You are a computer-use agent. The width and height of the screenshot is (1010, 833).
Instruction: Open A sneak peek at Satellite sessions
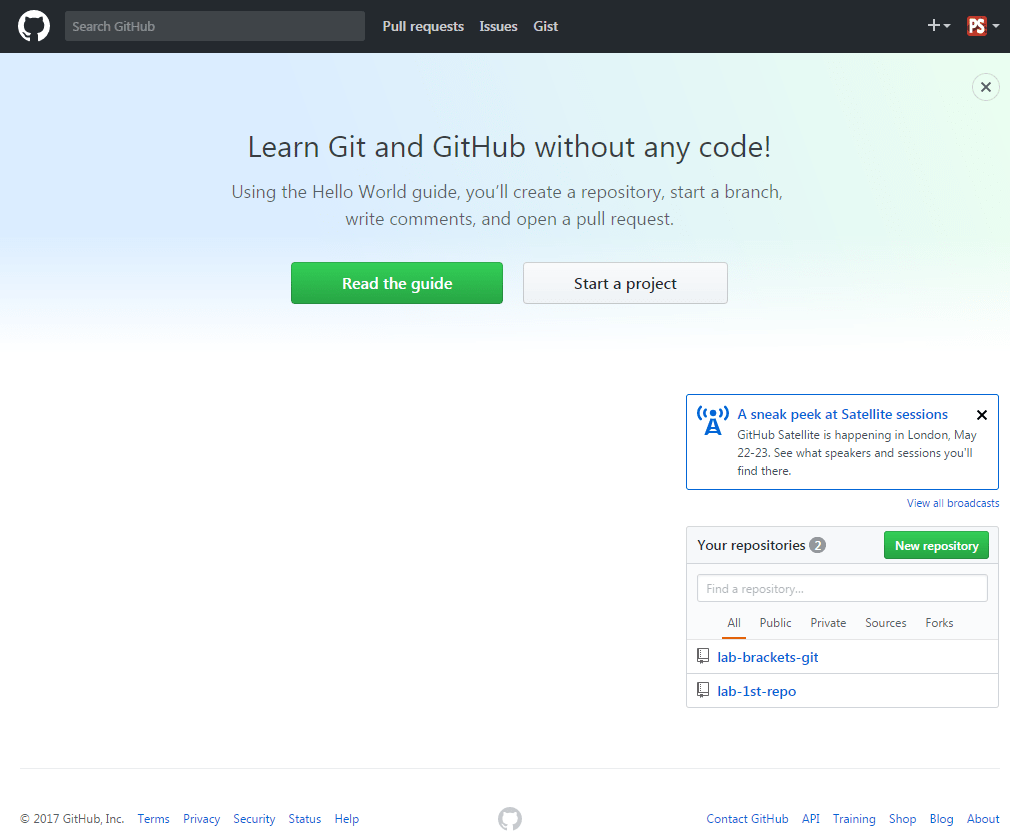(x=843, y=414)
